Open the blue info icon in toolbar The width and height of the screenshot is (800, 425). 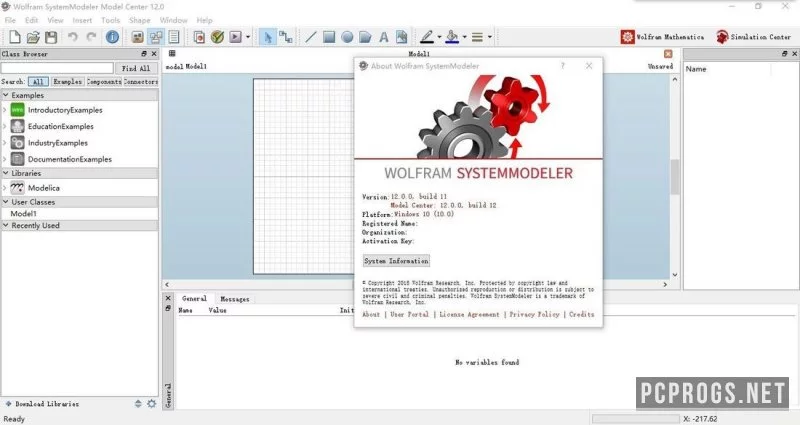coord(112,37)
